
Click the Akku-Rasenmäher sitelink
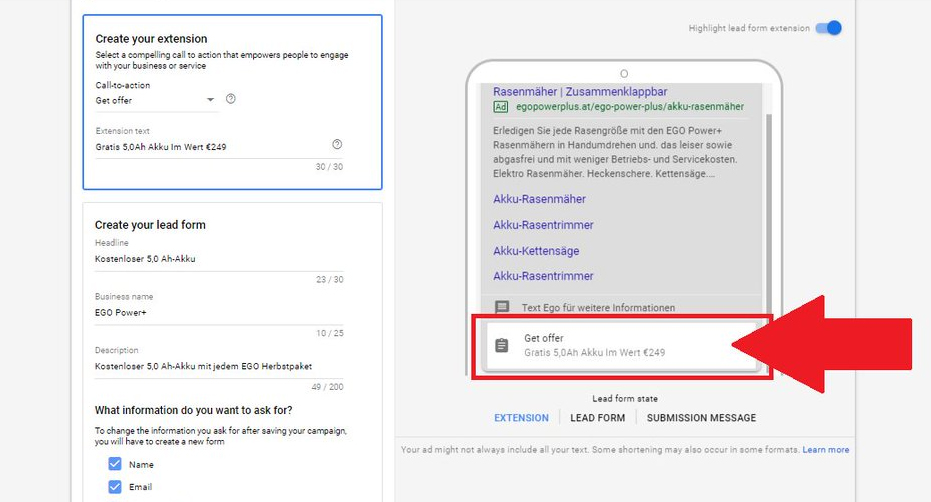[539, 199]
